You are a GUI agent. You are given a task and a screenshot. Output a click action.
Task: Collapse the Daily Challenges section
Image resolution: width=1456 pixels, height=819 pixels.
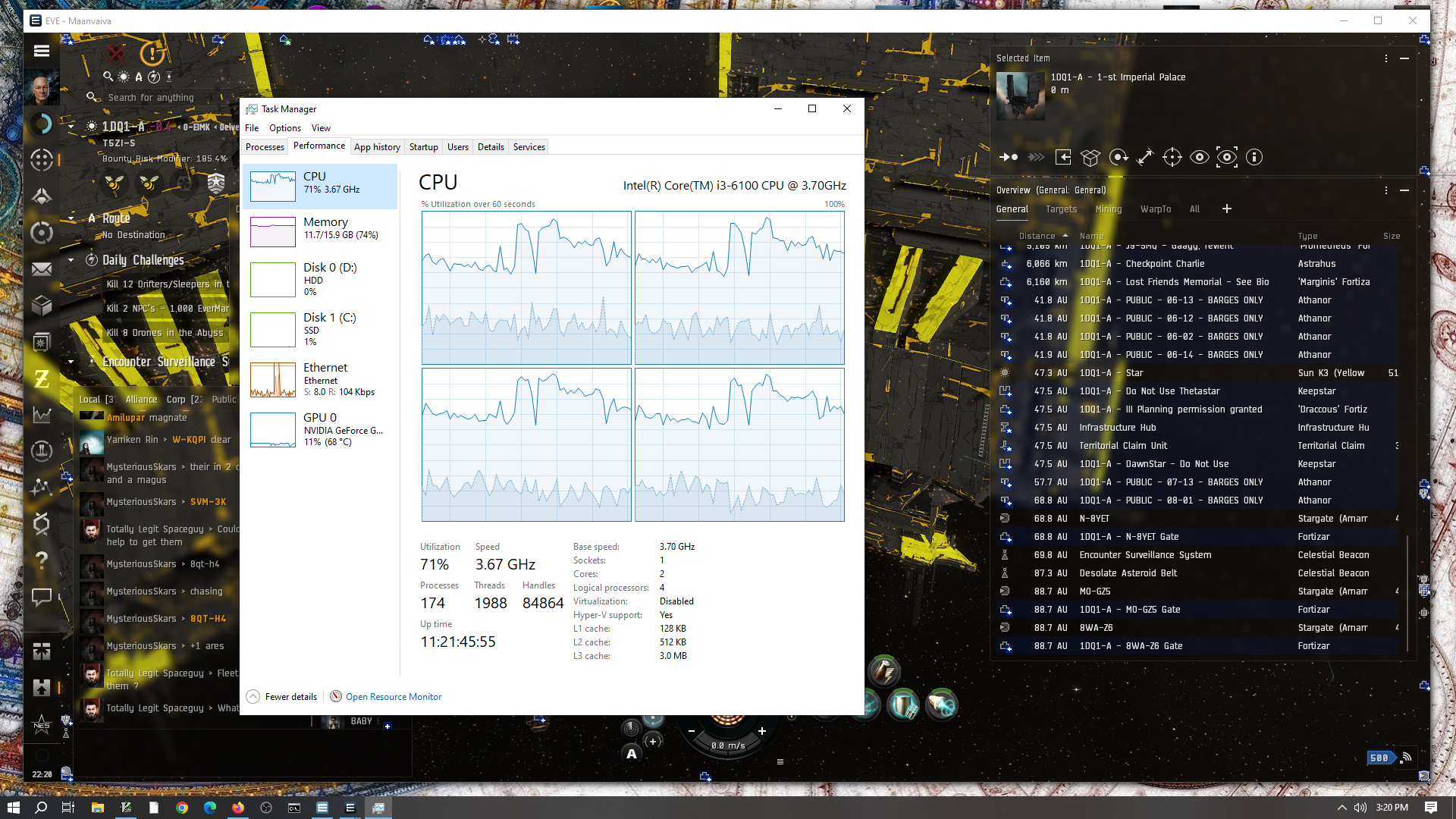[x=71, y=260]
